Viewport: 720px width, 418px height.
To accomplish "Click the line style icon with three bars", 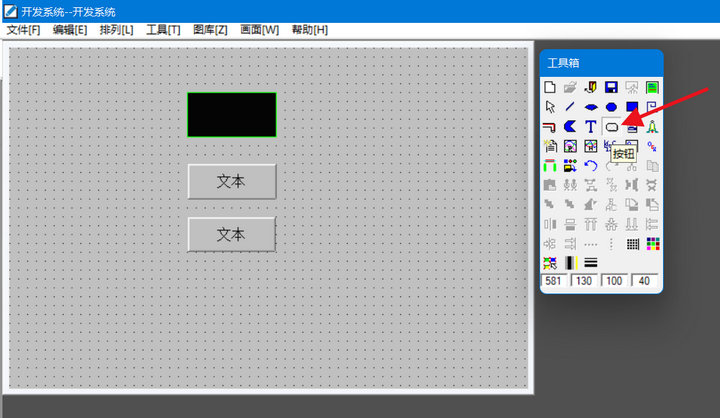I will point(590,263).
